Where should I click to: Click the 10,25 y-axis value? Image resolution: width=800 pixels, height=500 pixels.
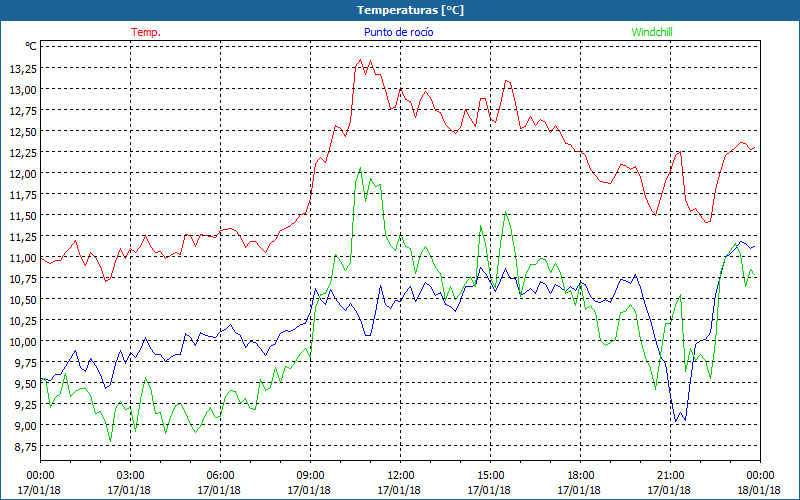(23, 320)
